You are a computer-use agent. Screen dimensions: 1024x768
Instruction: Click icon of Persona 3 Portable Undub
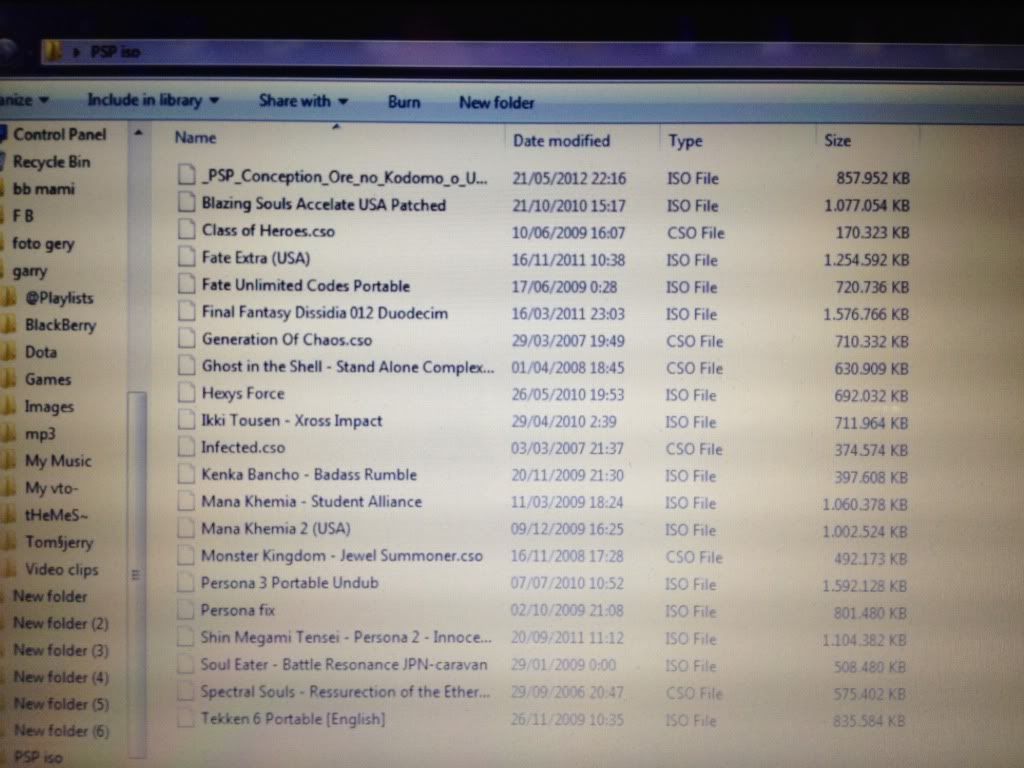[187, 582]
